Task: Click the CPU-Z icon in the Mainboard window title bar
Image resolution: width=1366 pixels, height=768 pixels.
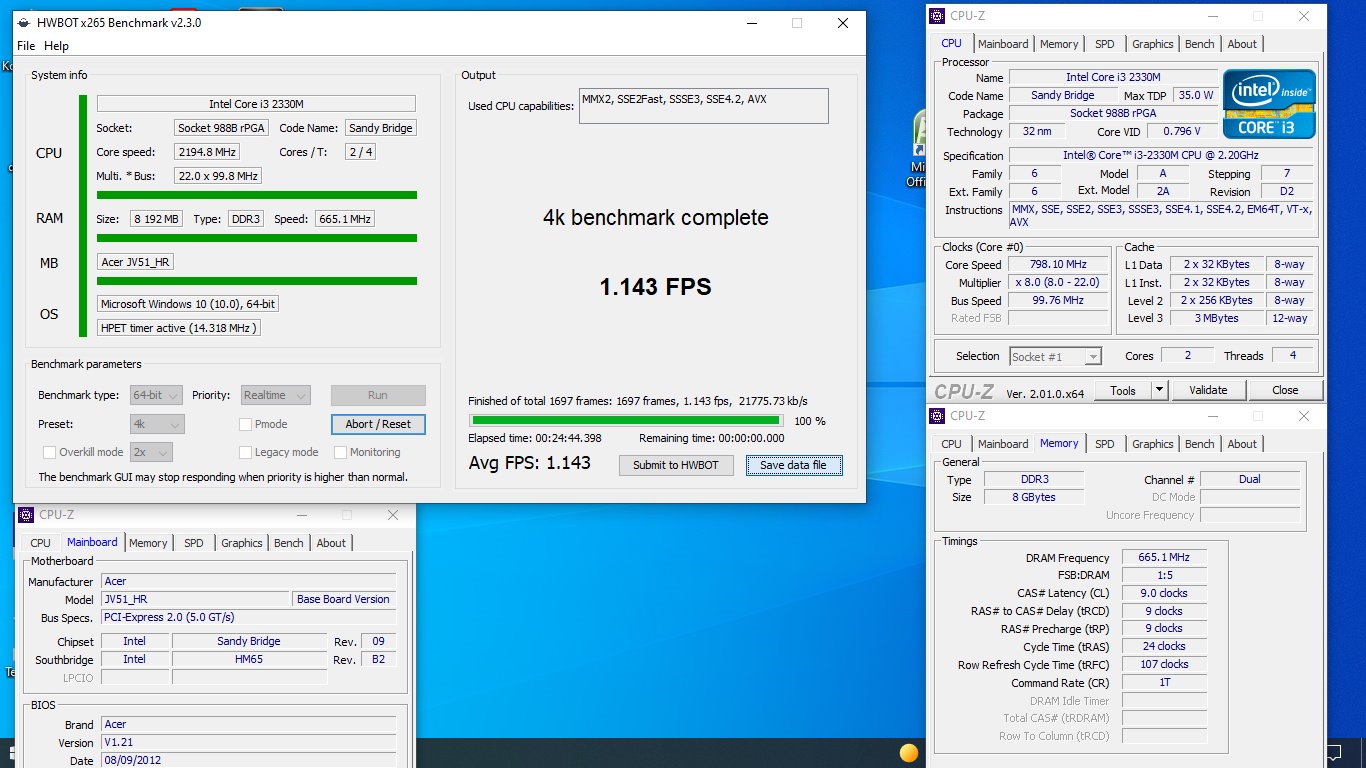Action: pos(26,515)
